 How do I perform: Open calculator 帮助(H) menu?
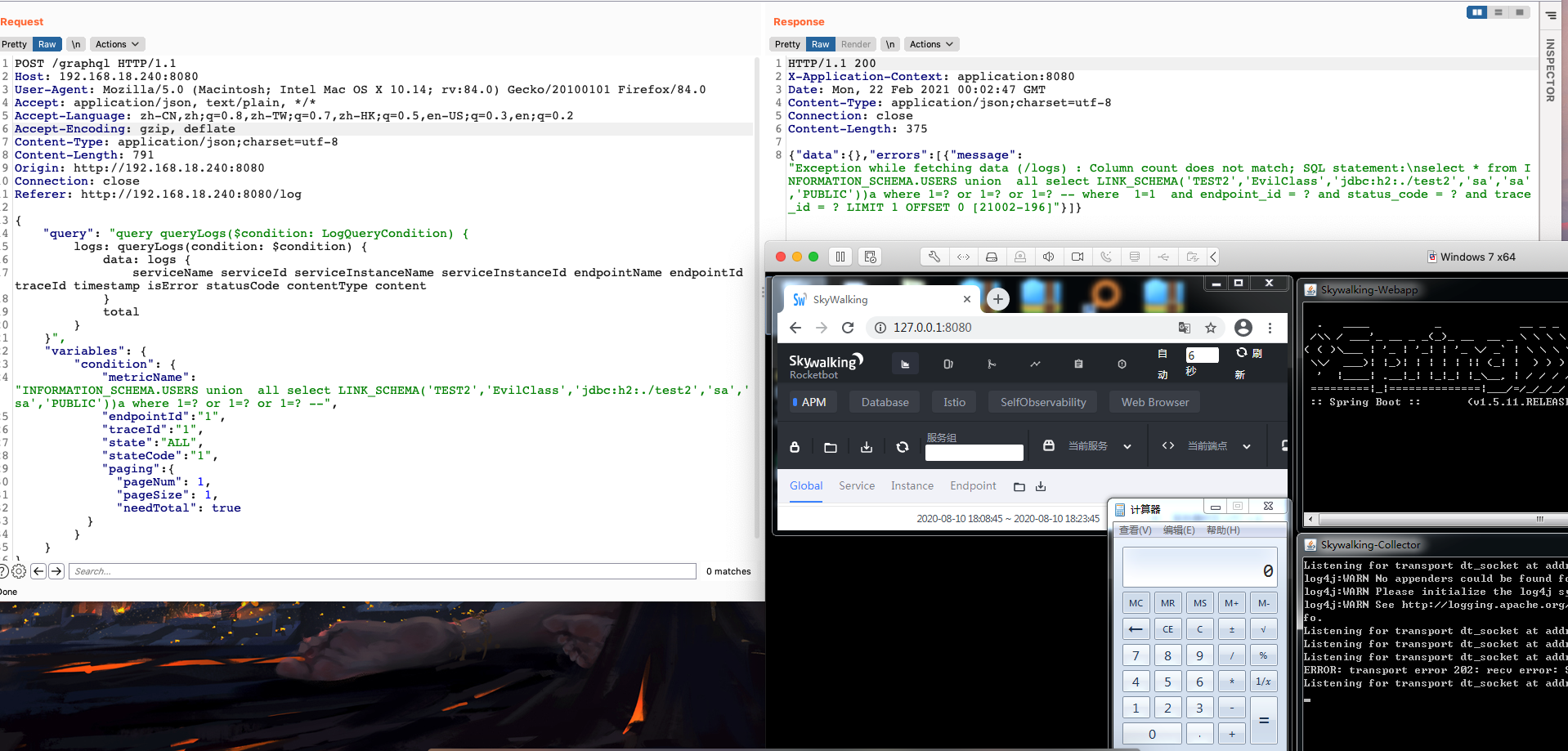(1223, 530)
